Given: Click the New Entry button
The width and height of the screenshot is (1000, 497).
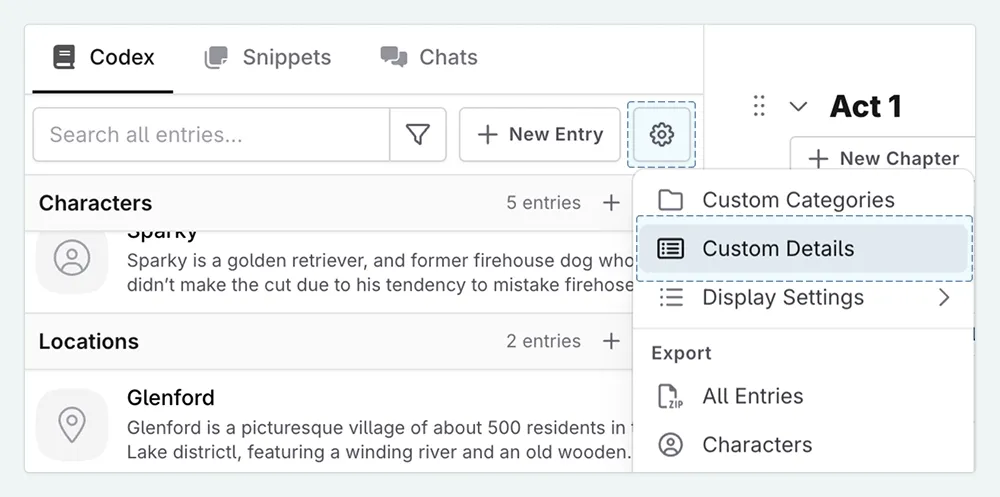Looking at the screenshot, I should (540, 135).
